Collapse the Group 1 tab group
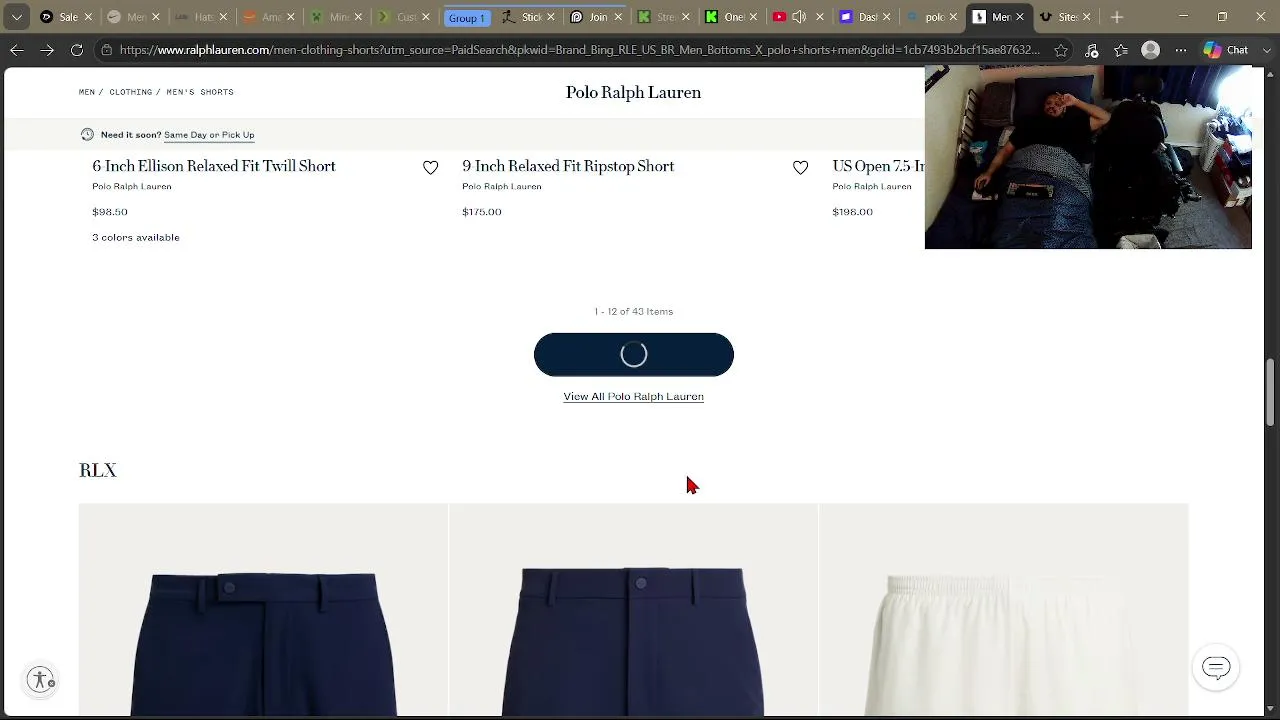The image size is (1280, 720). point(466,17)
